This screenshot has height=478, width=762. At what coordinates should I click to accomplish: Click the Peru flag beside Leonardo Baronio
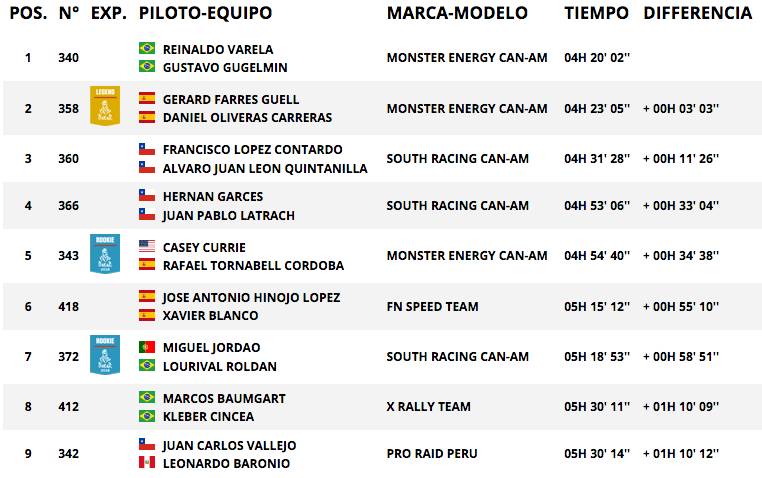click(147, 462)
